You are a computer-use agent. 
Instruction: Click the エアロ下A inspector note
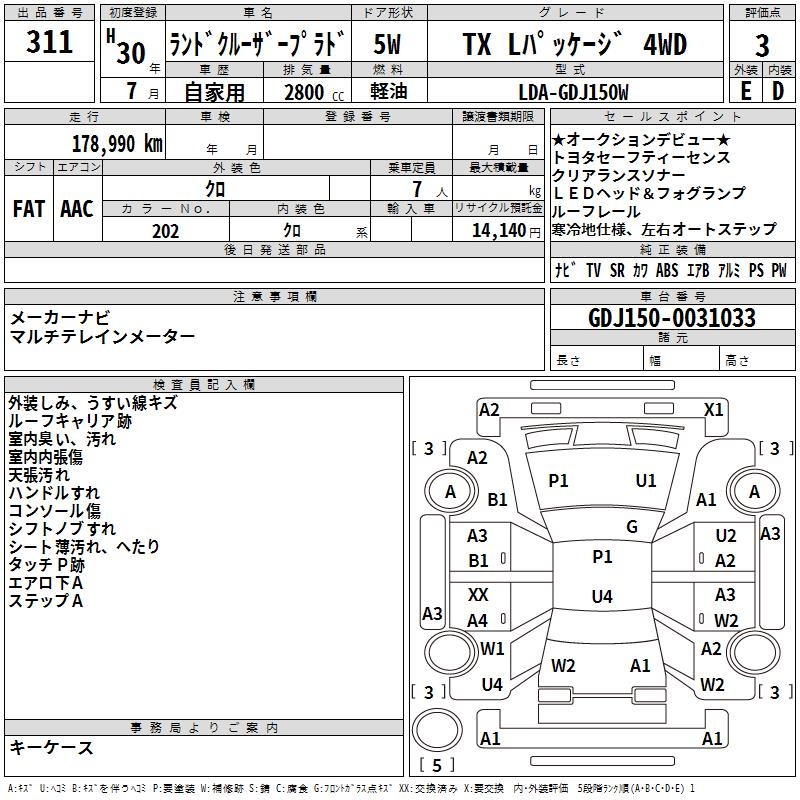45,583
